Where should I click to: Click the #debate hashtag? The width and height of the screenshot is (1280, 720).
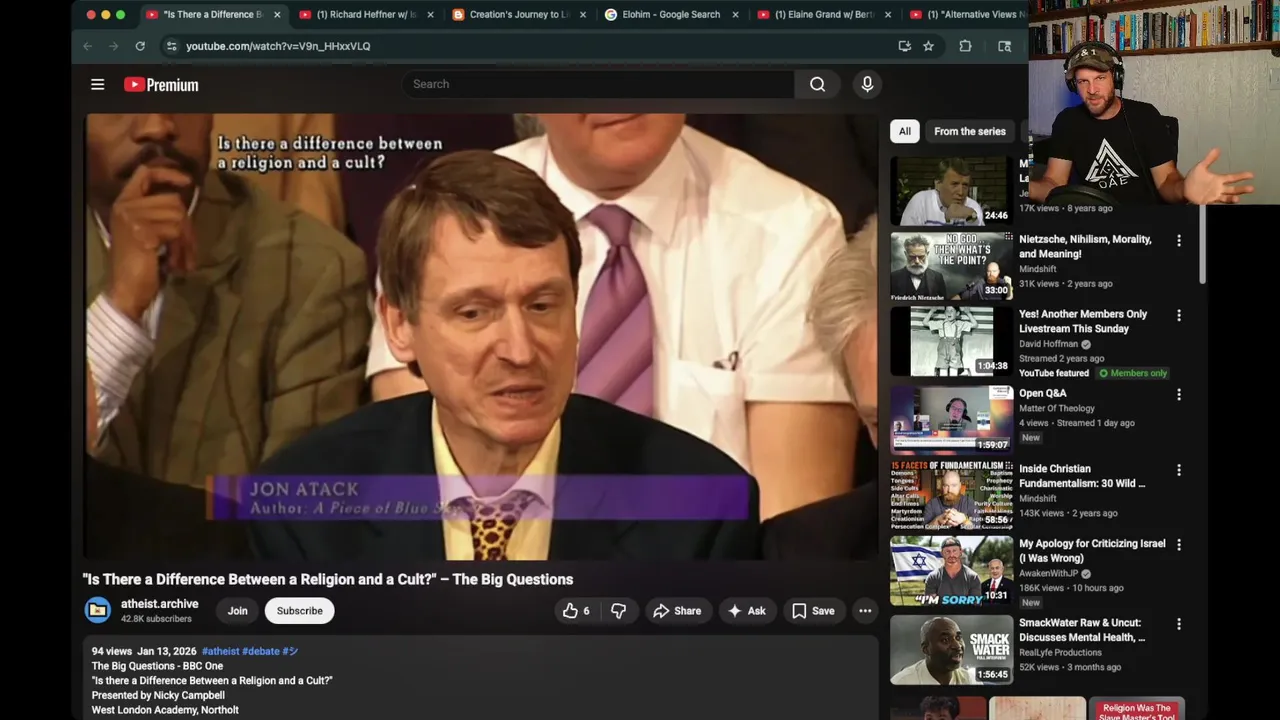click(x=261, y=651)
